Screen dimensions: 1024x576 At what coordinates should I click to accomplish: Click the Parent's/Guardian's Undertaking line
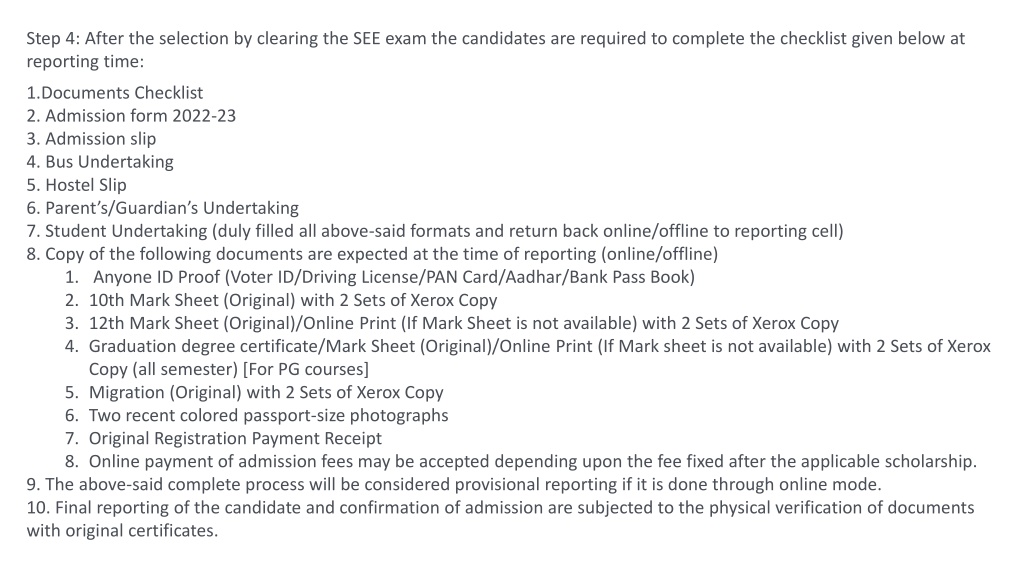[x=163, y=208]
